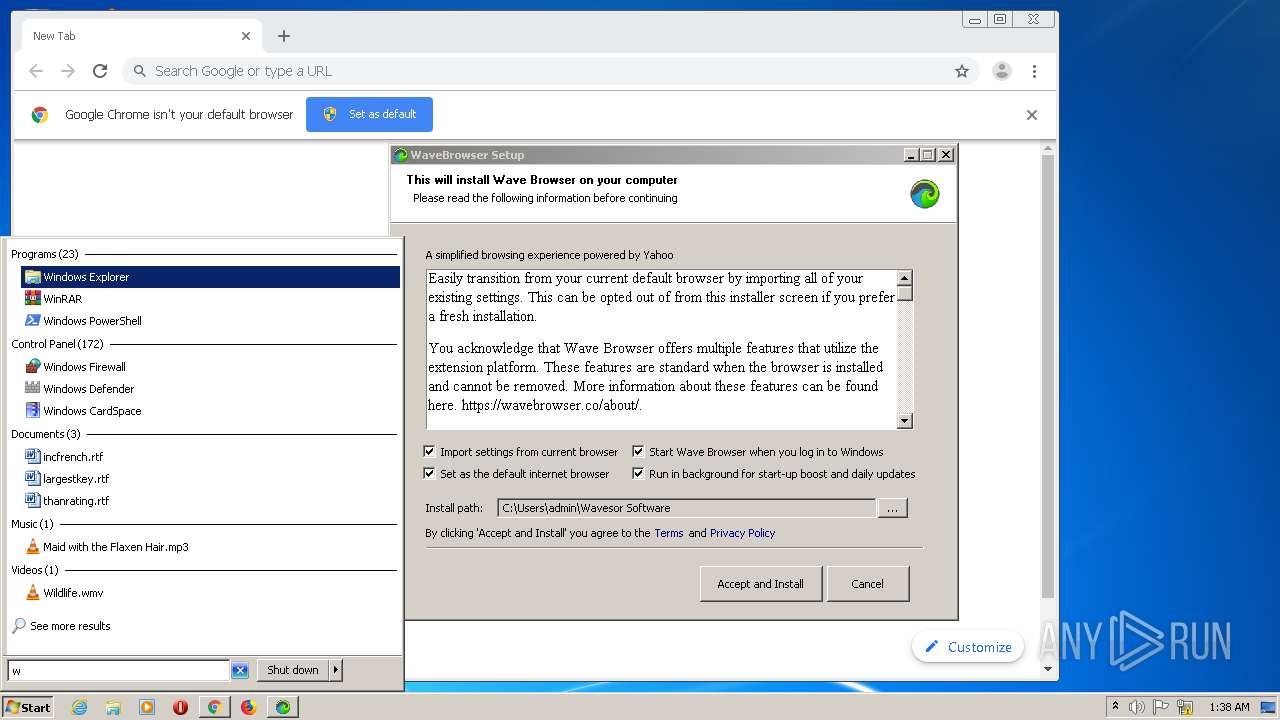Viewport: 1280px width, 720px height.
Task: Click the Documents (3) group header
Action: 46,434
